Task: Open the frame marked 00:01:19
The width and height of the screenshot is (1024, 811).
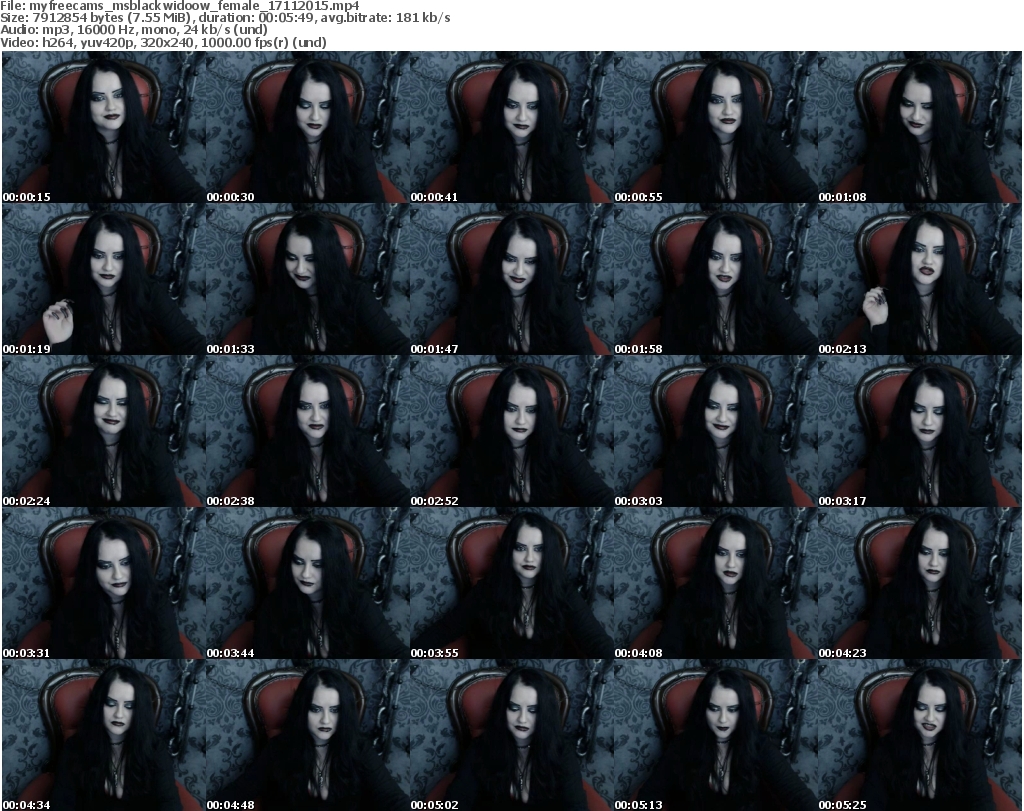Action: pyautogui.click(x=104, y=279)
